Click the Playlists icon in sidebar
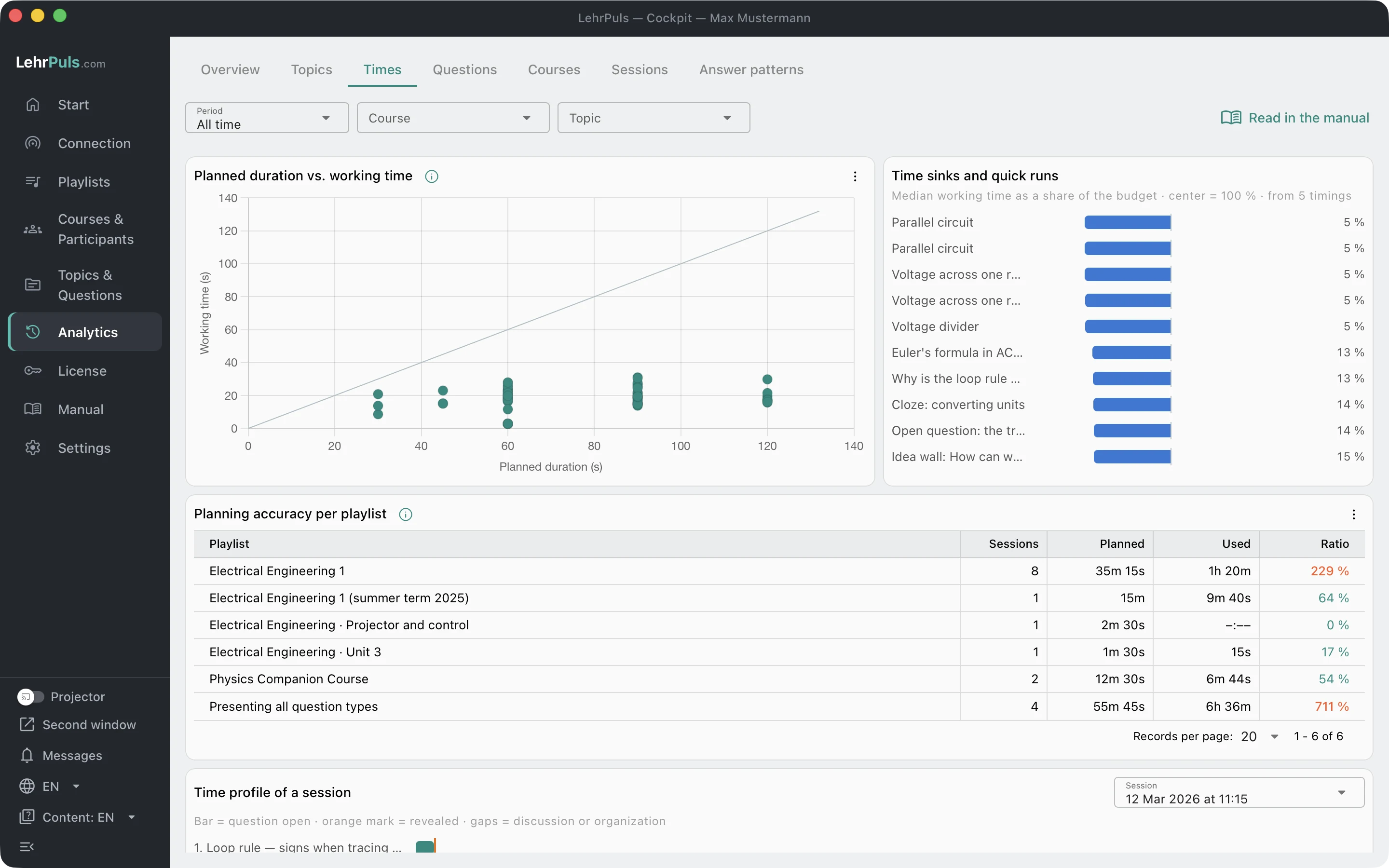The width and height of the screenshot is (1389, 868). (x=33, y=181)
